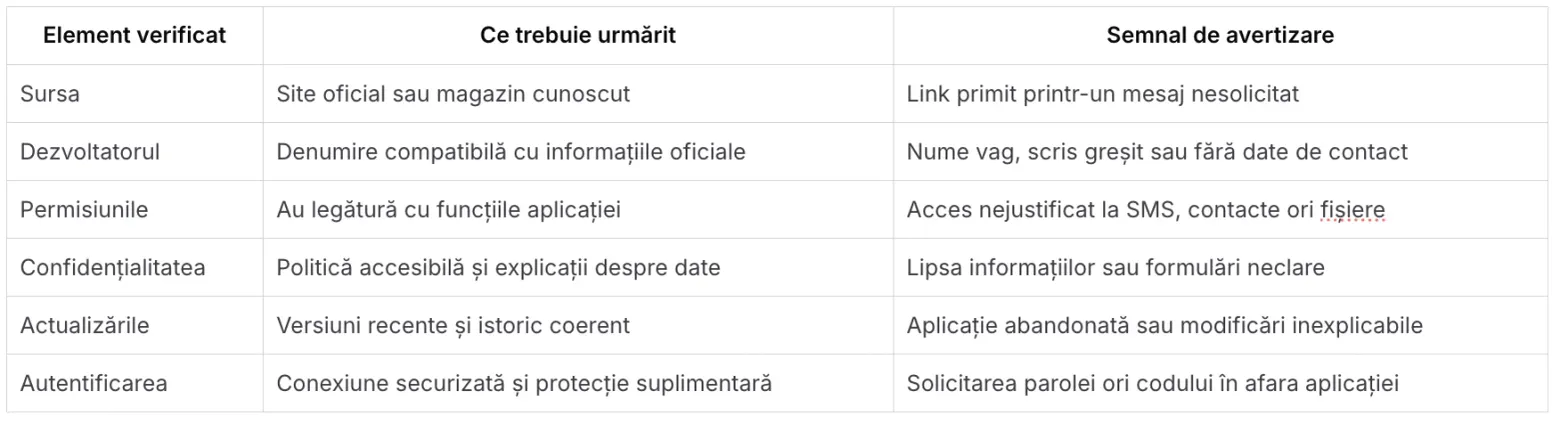Click the 'Semnal de avertizare' column header
Screen dimensions: 1560x424
pyautogui.click(x=1220, y=35)
